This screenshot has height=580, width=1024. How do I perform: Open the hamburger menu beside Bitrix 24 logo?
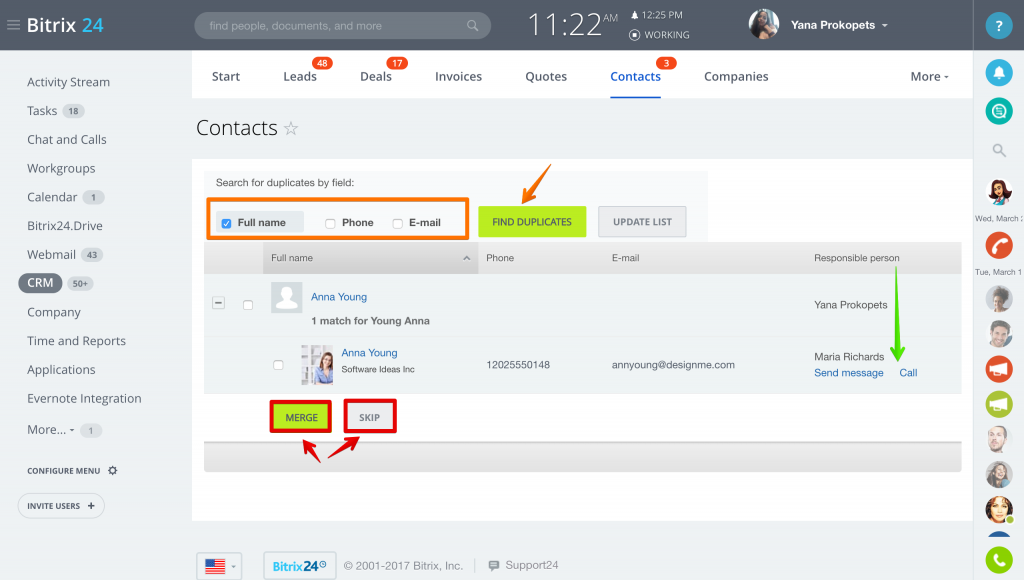pyautogui.click(x=13, y=25)
